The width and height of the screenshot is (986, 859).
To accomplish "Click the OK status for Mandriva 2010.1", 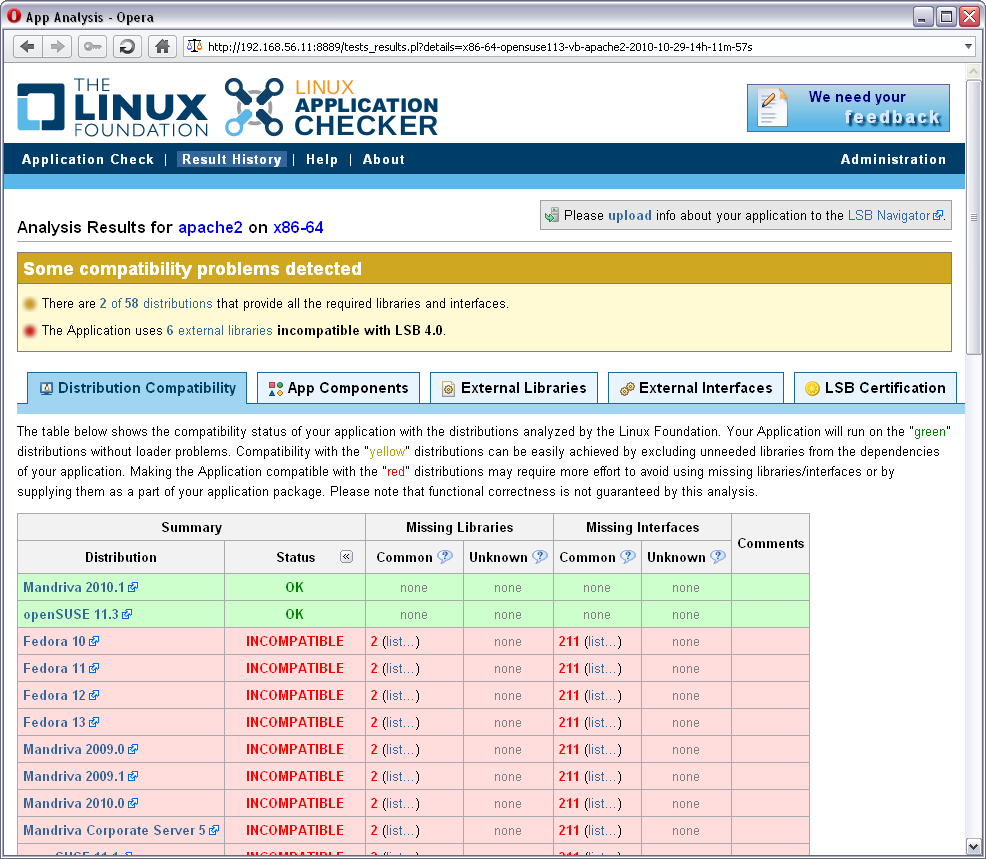I will coord(294,587).
